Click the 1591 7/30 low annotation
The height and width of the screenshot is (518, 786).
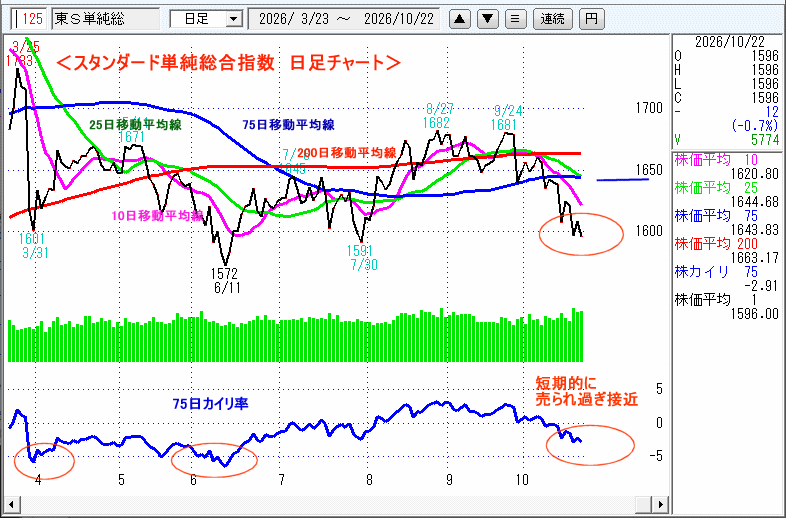coord(363,257)
